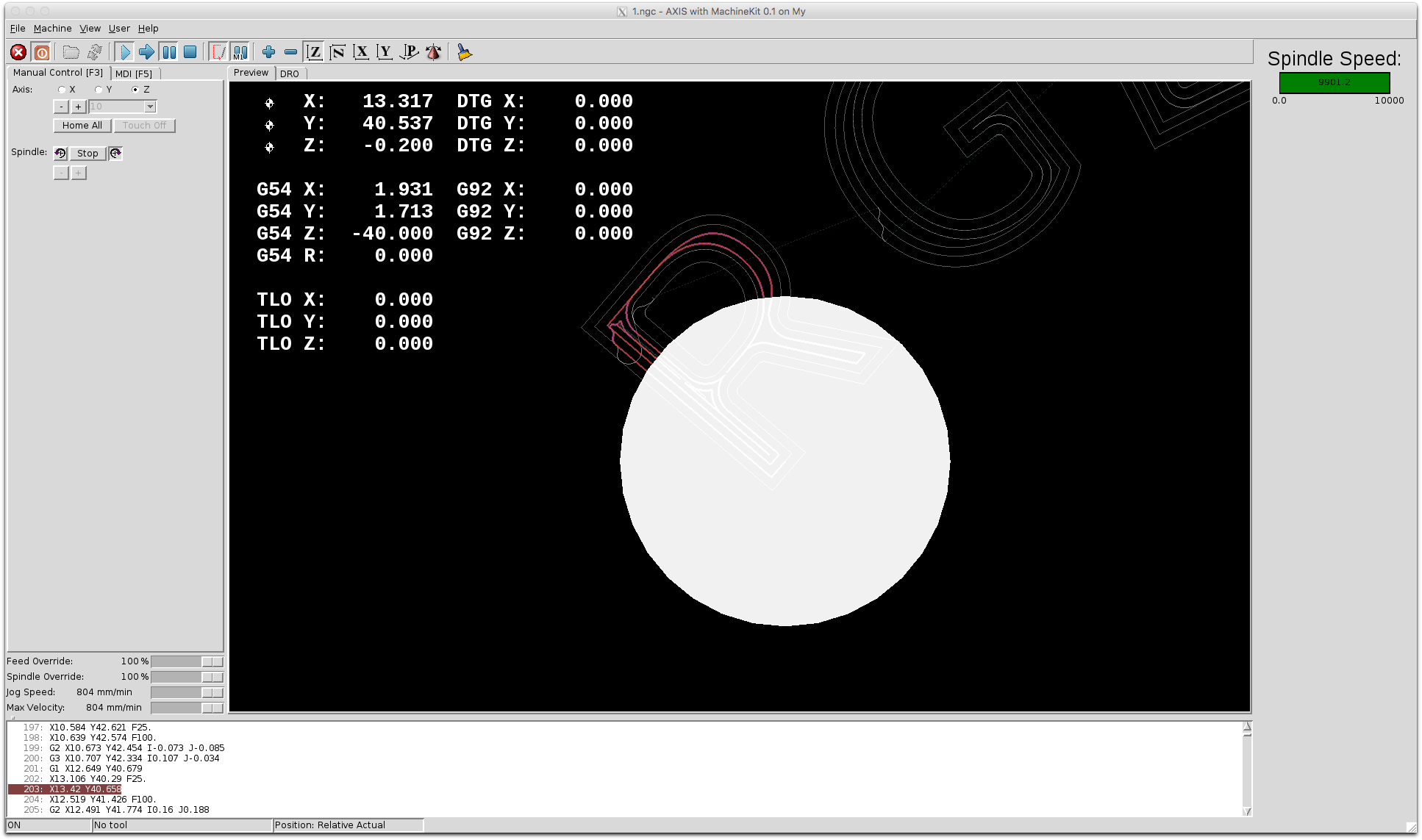The width and height of the screenshot is (1422, 840).
Task: Switch to the MDI [F5] tab
Action: click(x=134, y=73)
